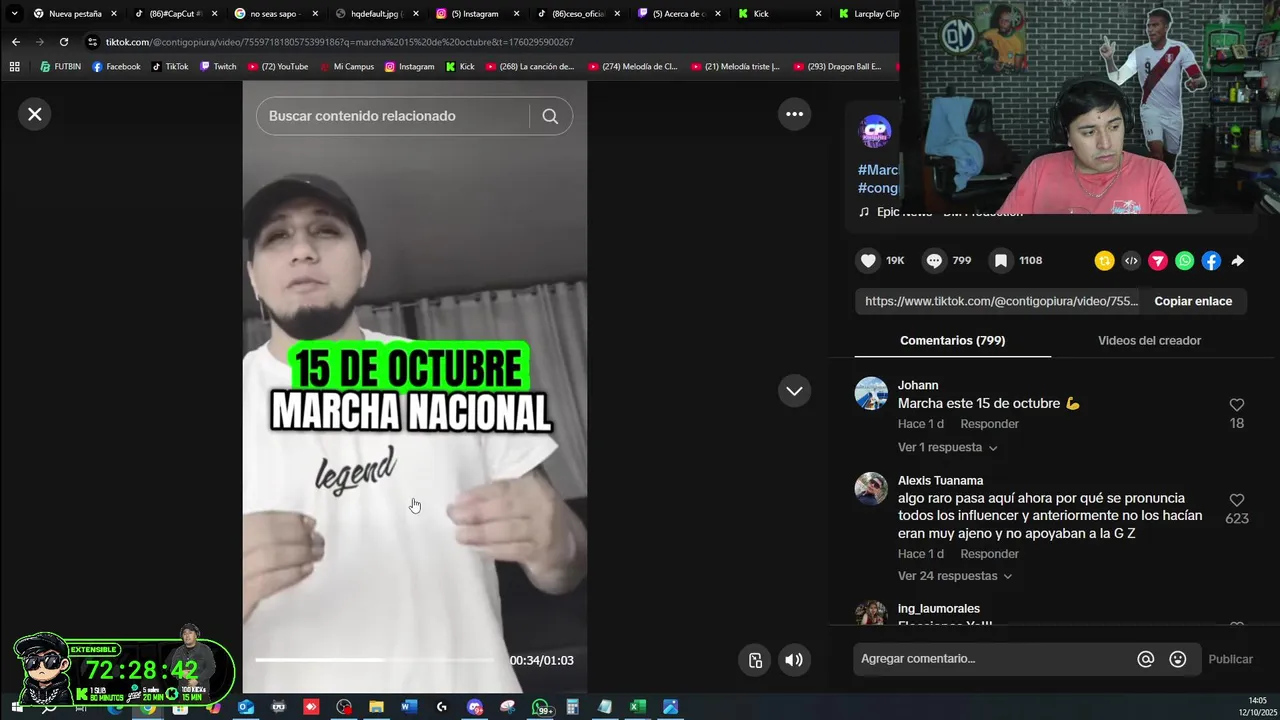Open FUTBIN bookmark

[61, 67]
